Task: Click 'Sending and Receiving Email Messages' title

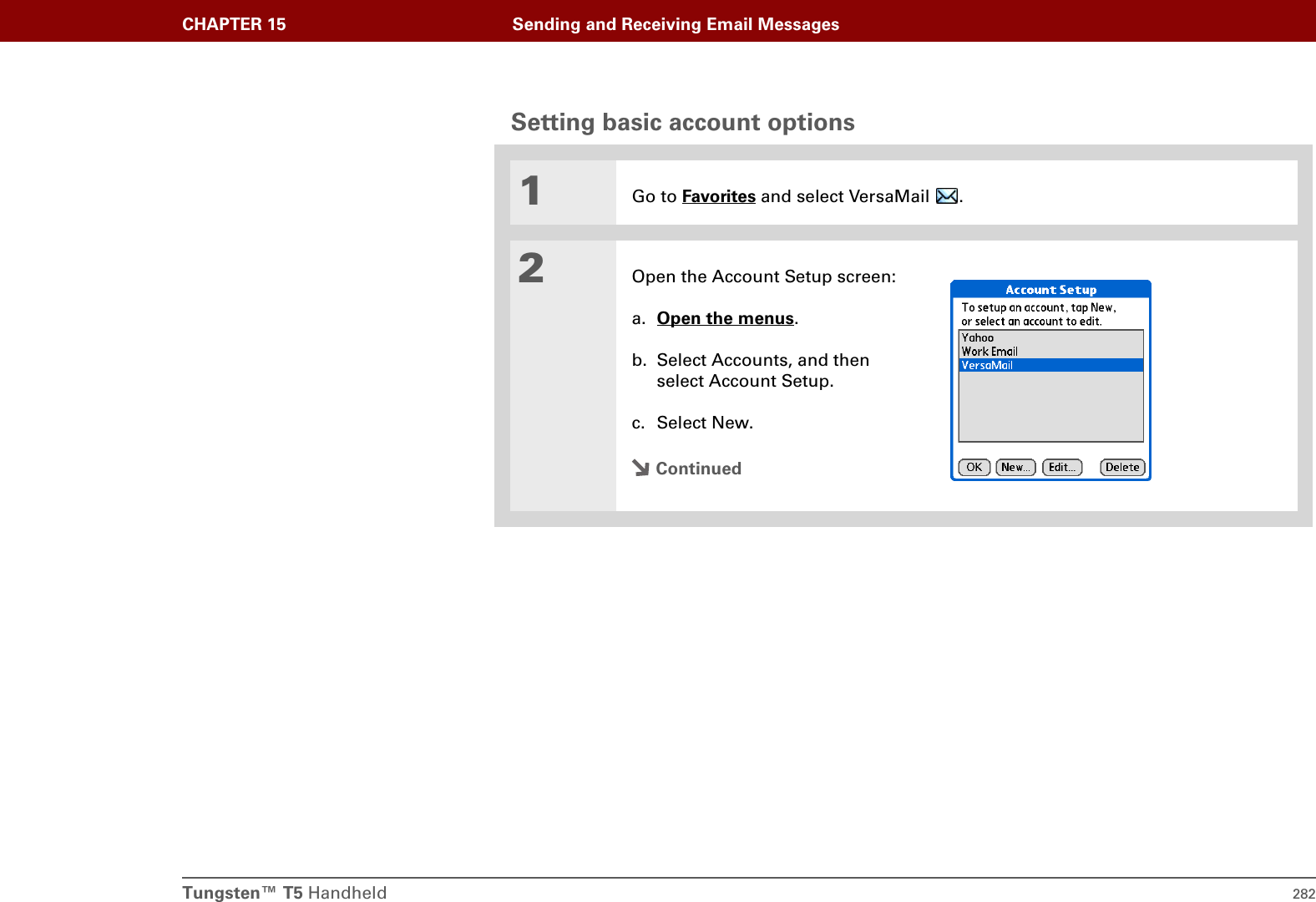Action: (x=676, y=24)
